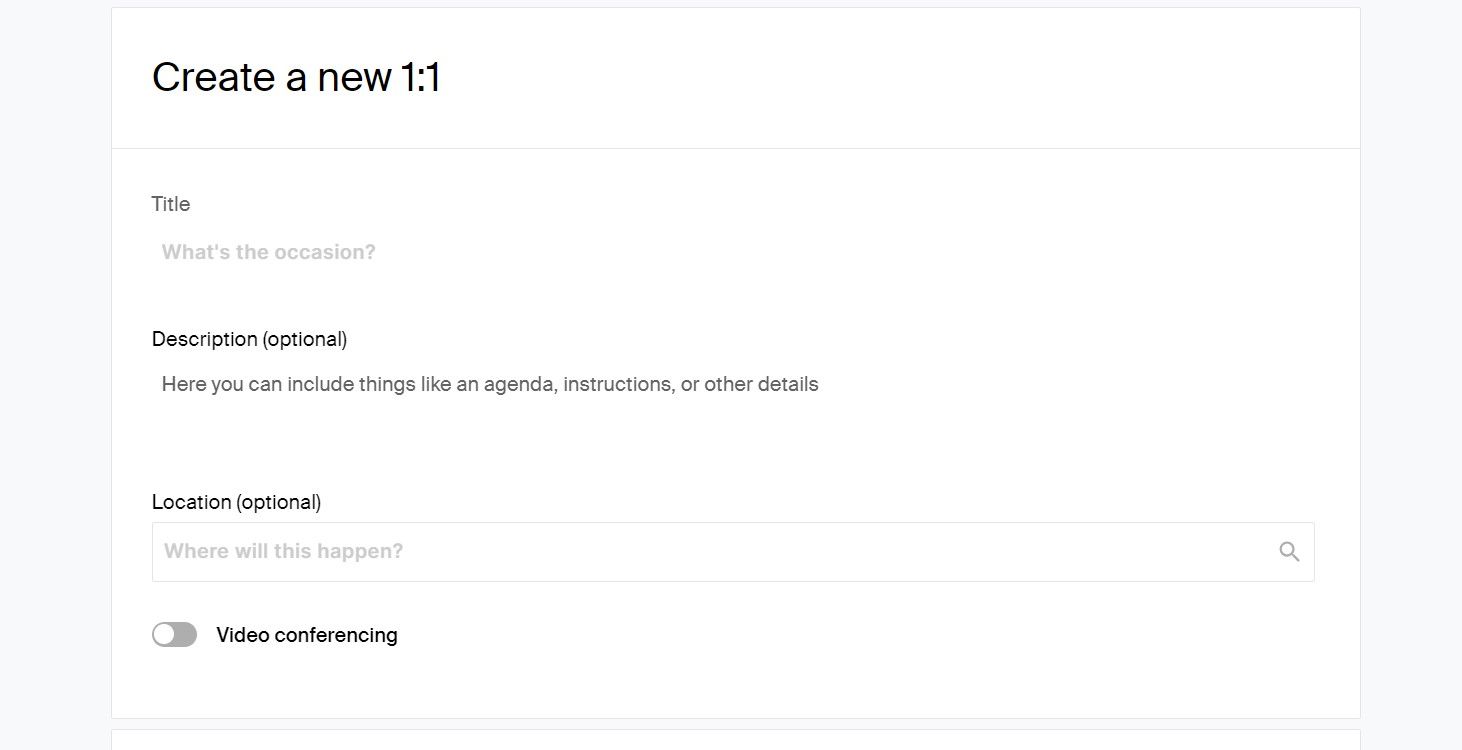
Task: Click the 'Here you can include things like an agenda' area
Action: click(490, 384)
